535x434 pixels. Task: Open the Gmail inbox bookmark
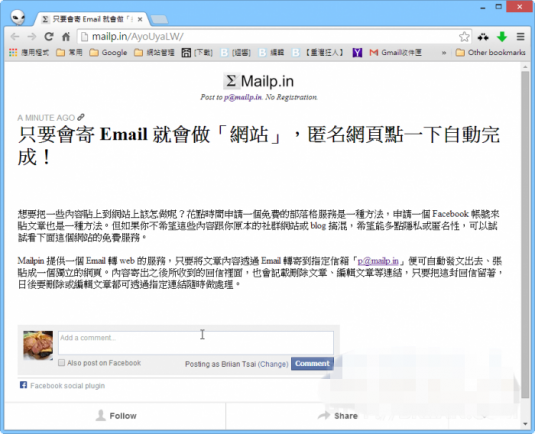pyautogui.click(x=396, y=52)
